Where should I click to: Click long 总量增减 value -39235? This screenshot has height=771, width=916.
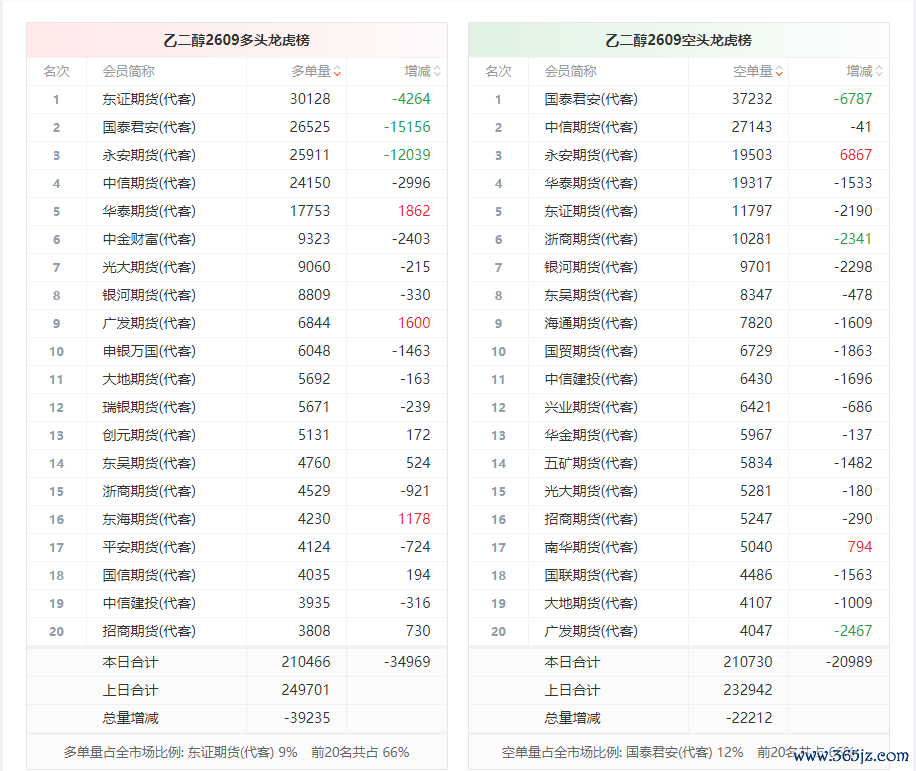(307, 718)
